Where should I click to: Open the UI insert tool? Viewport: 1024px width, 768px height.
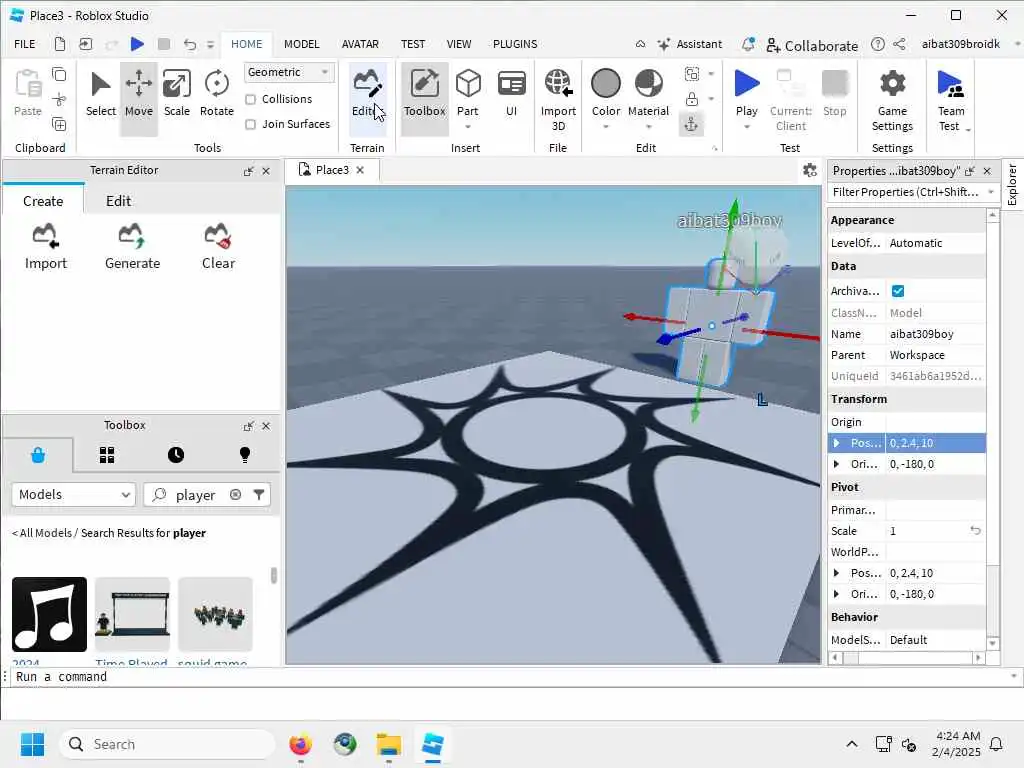[511, 95]
